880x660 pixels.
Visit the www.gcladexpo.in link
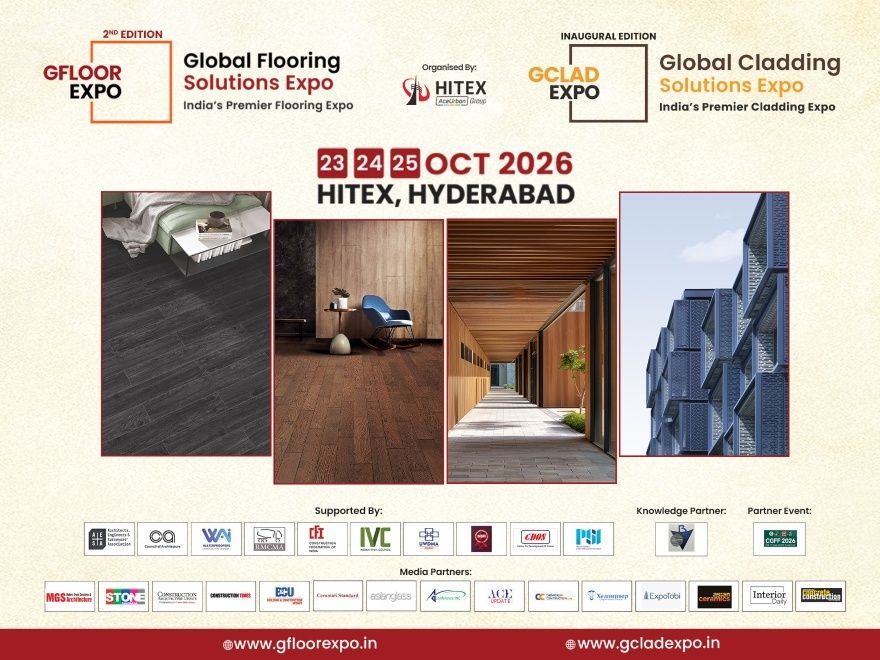tap(643, 643)
